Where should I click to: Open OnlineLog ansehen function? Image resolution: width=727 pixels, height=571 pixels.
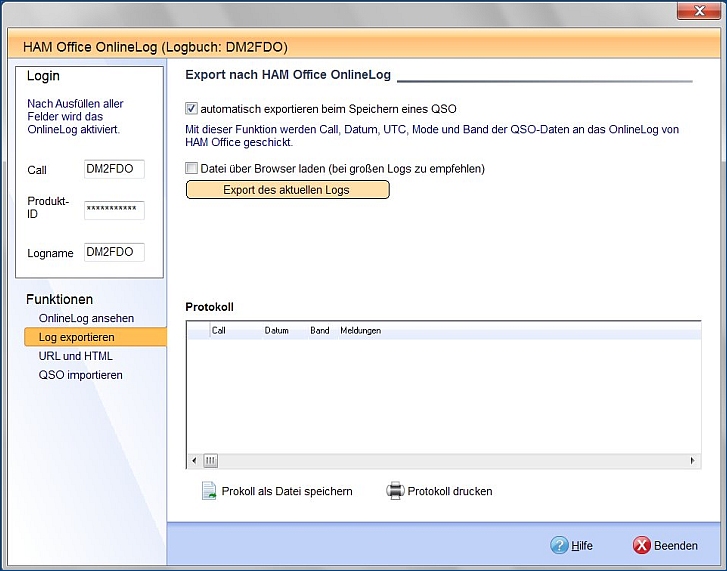86,318
